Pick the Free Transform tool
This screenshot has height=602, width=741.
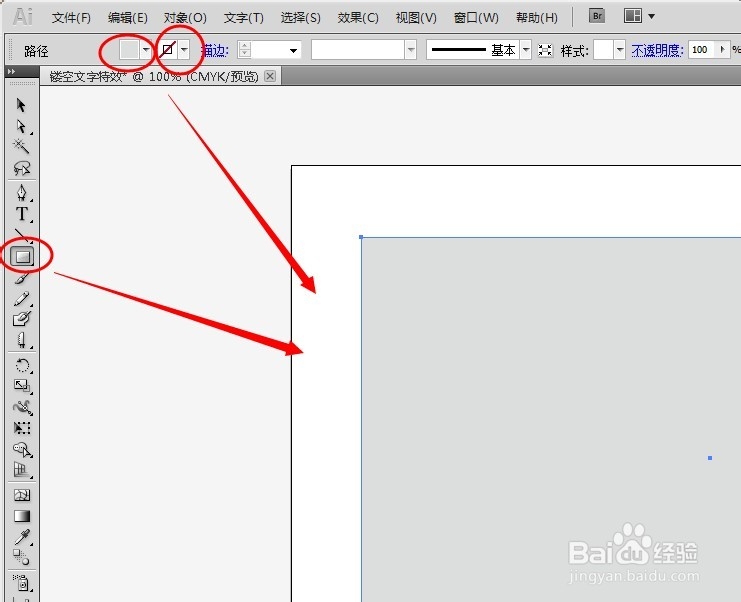pyautogui.click(x=22, y=428)
